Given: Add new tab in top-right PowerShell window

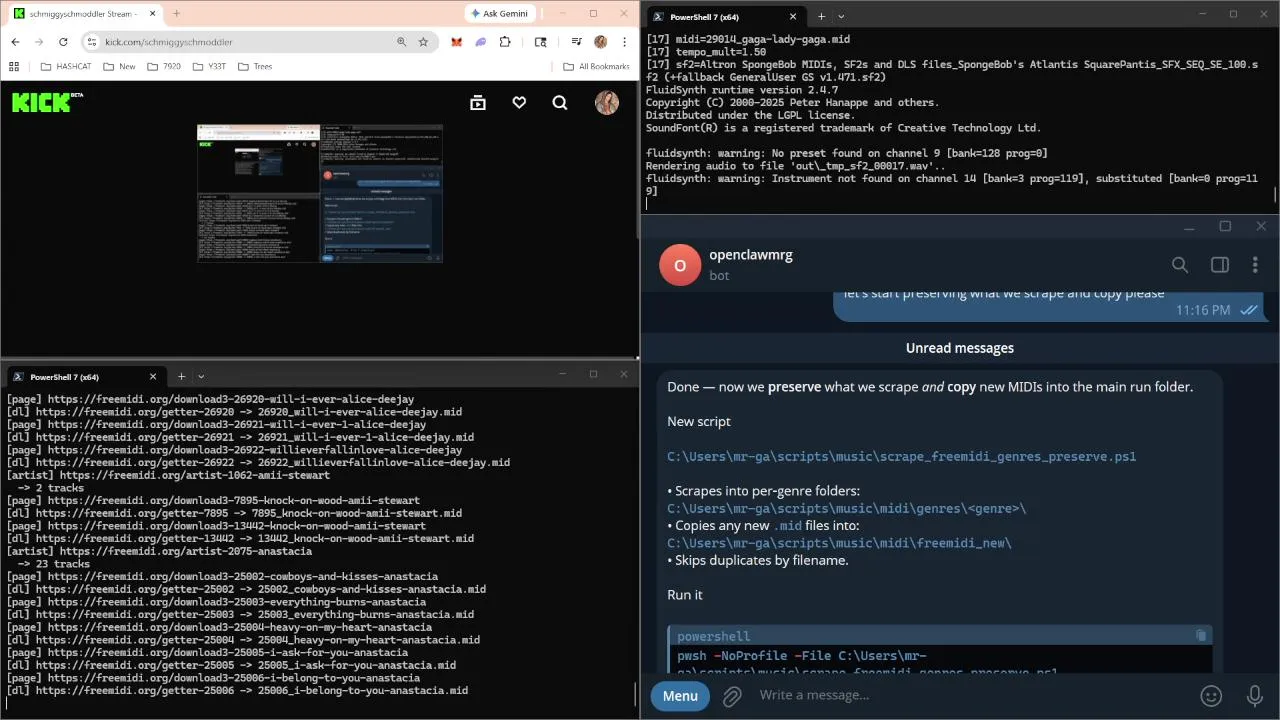Looking at the screenshot, I should click(821, 17).
